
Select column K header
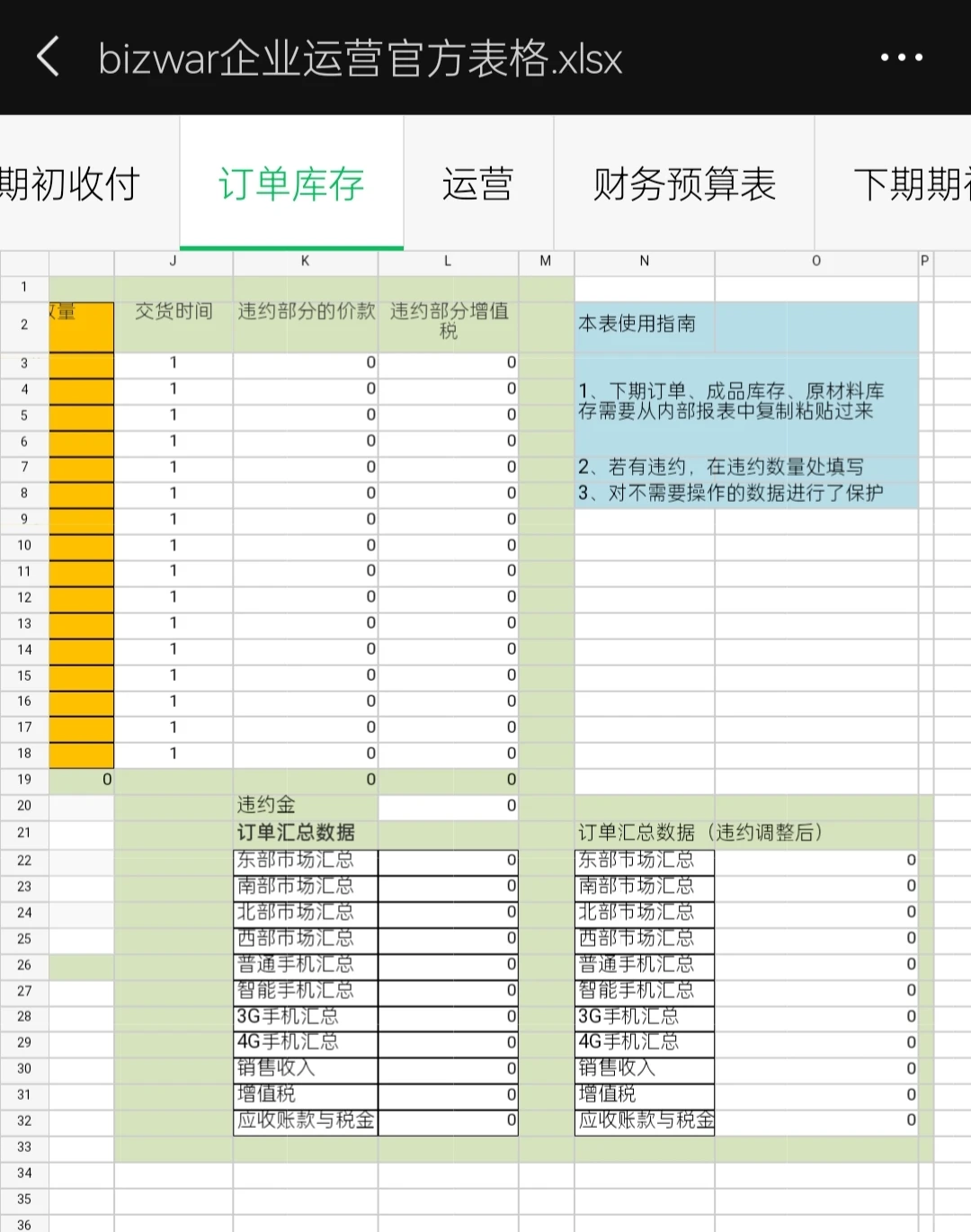pos(306,262)
